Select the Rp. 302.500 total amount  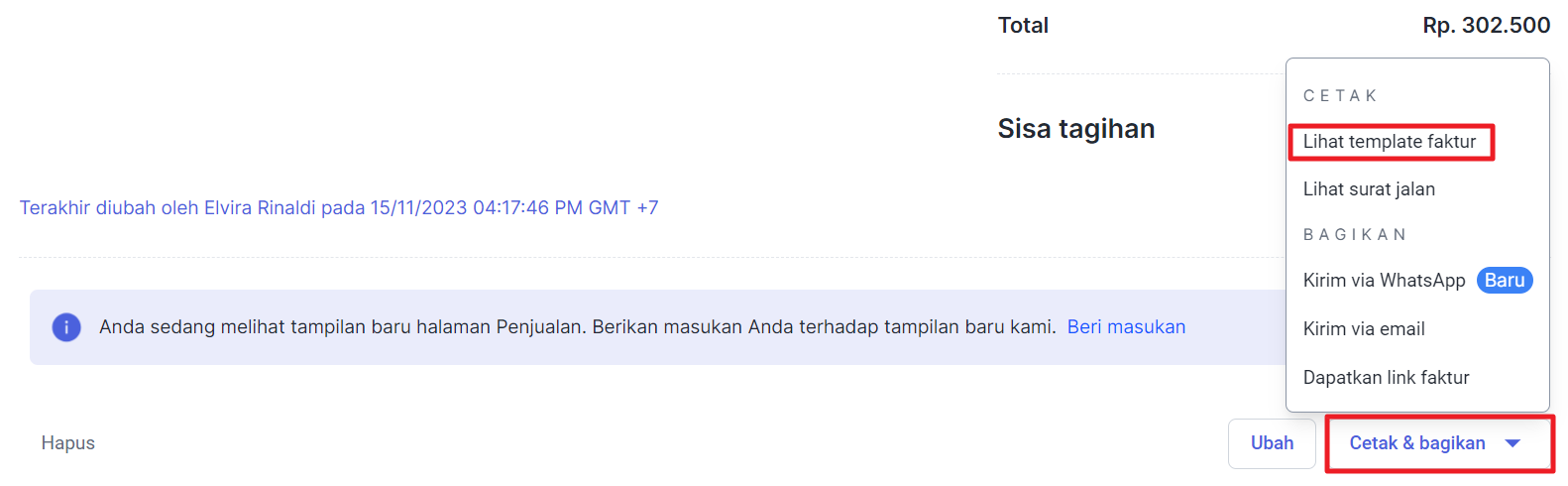click(x=1487, y=26)
